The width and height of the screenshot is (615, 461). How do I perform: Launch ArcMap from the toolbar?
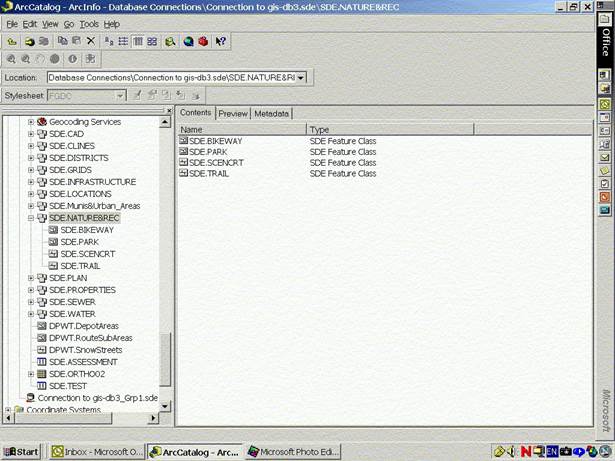(187, 41)
